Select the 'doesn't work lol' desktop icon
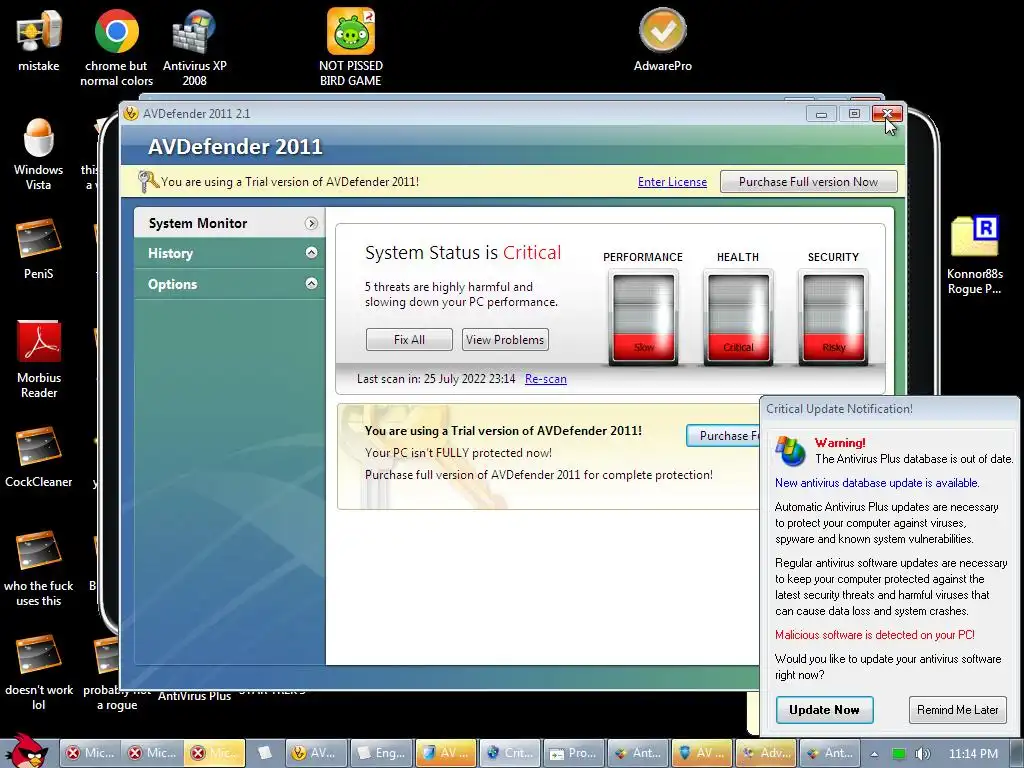1024x768 pixels. [x=39, y=673]
